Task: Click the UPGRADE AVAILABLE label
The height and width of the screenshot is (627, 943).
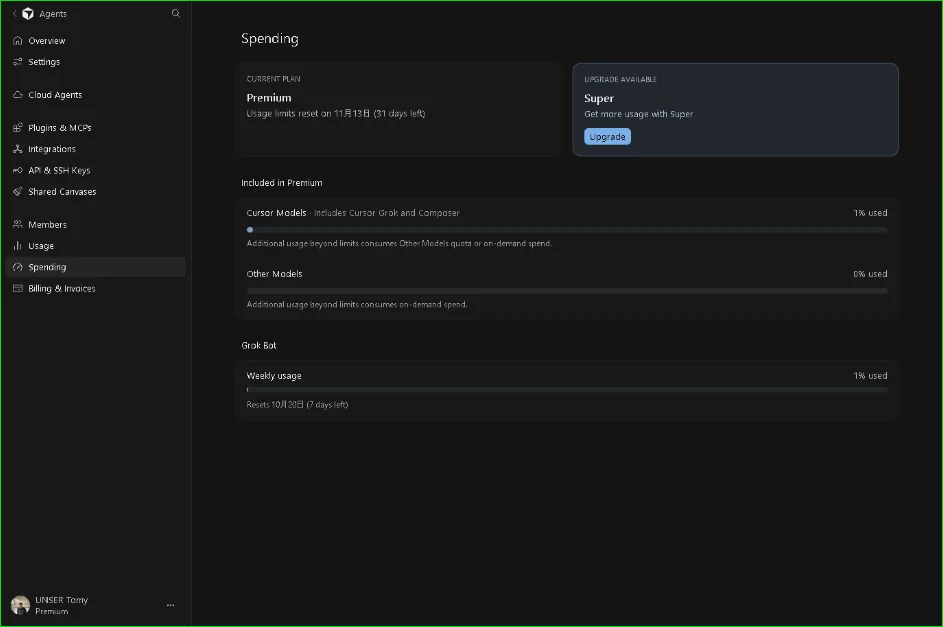Action: coord(620,79)
